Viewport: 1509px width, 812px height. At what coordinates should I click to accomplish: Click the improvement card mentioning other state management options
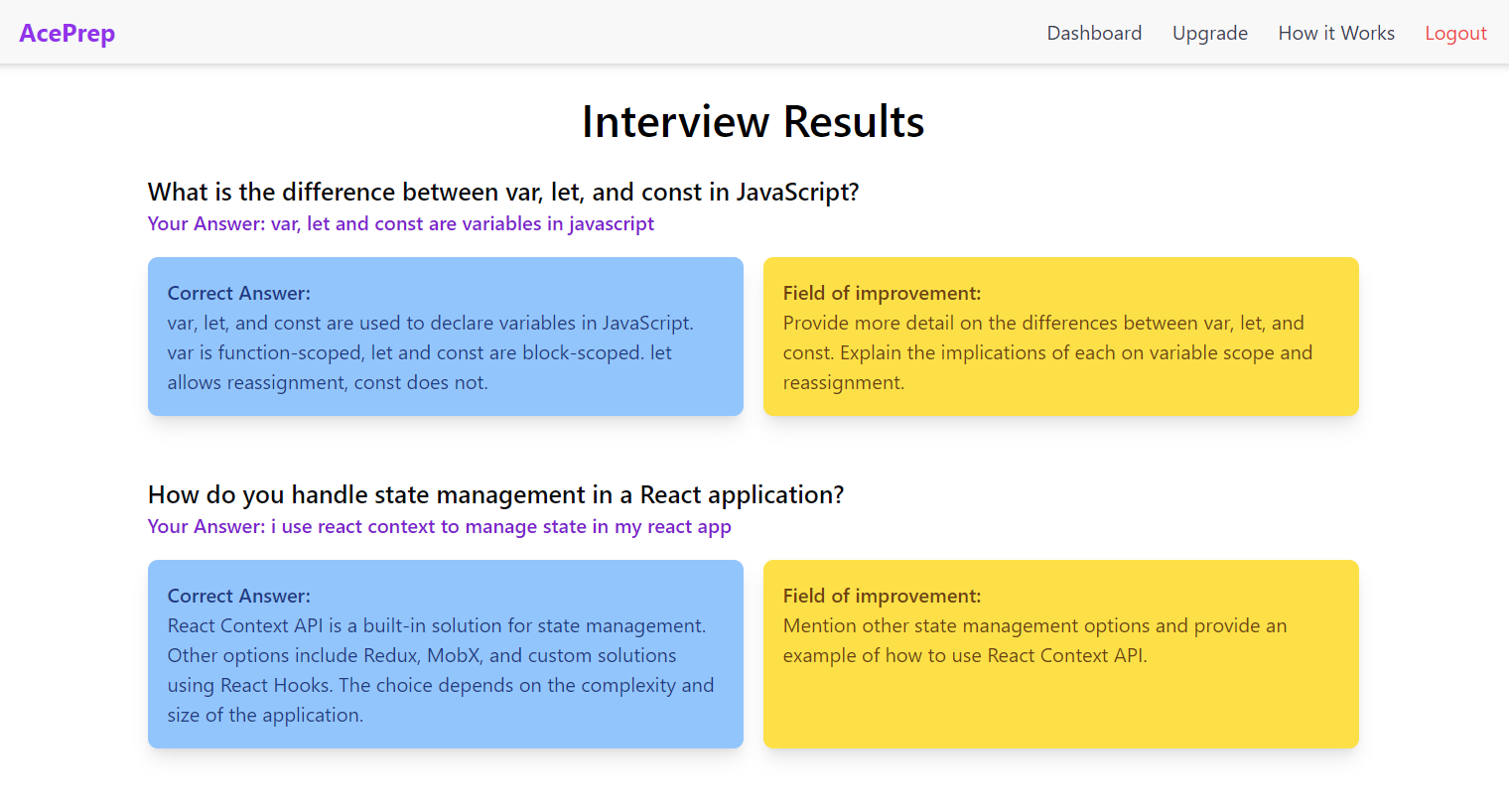tap(1061, 654)
